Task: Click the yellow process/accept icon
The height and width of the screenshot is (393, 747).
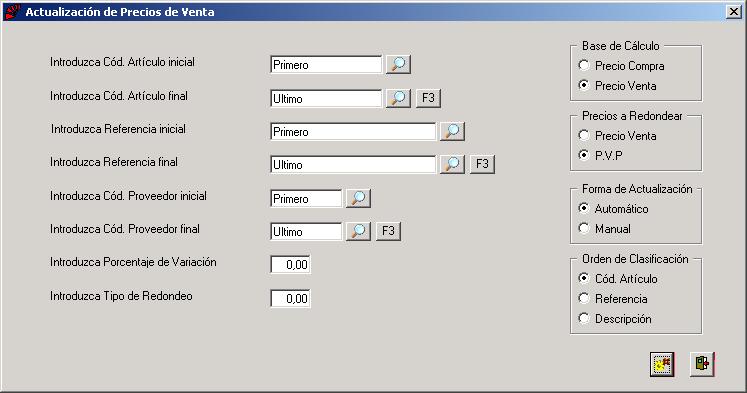Action: (x=662, y=364)
